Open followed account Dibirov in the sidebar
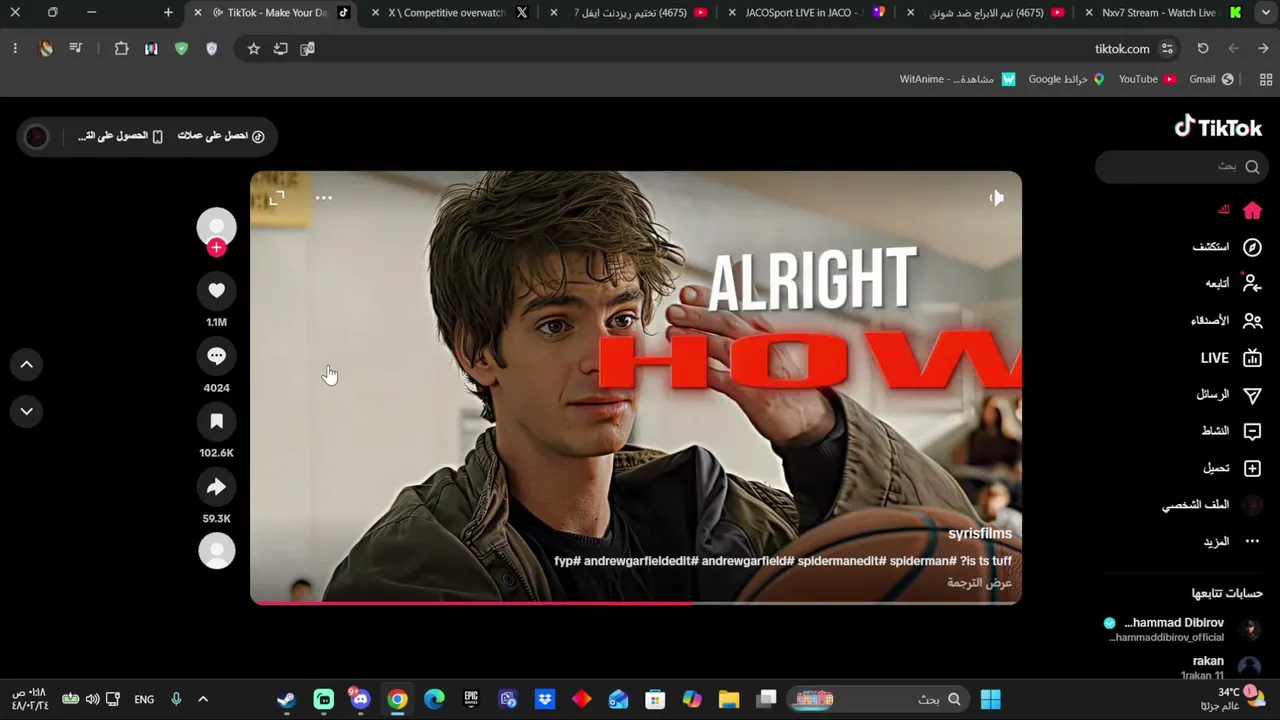This screenshot has height=720, width=1280. (x=1184, y=629)
